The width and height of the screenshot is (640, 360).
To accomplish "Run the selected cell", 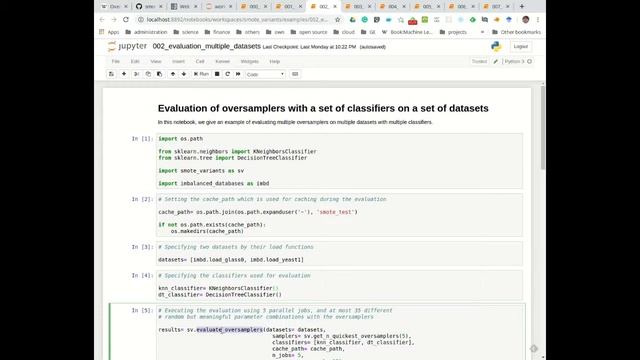I will 201,74.
